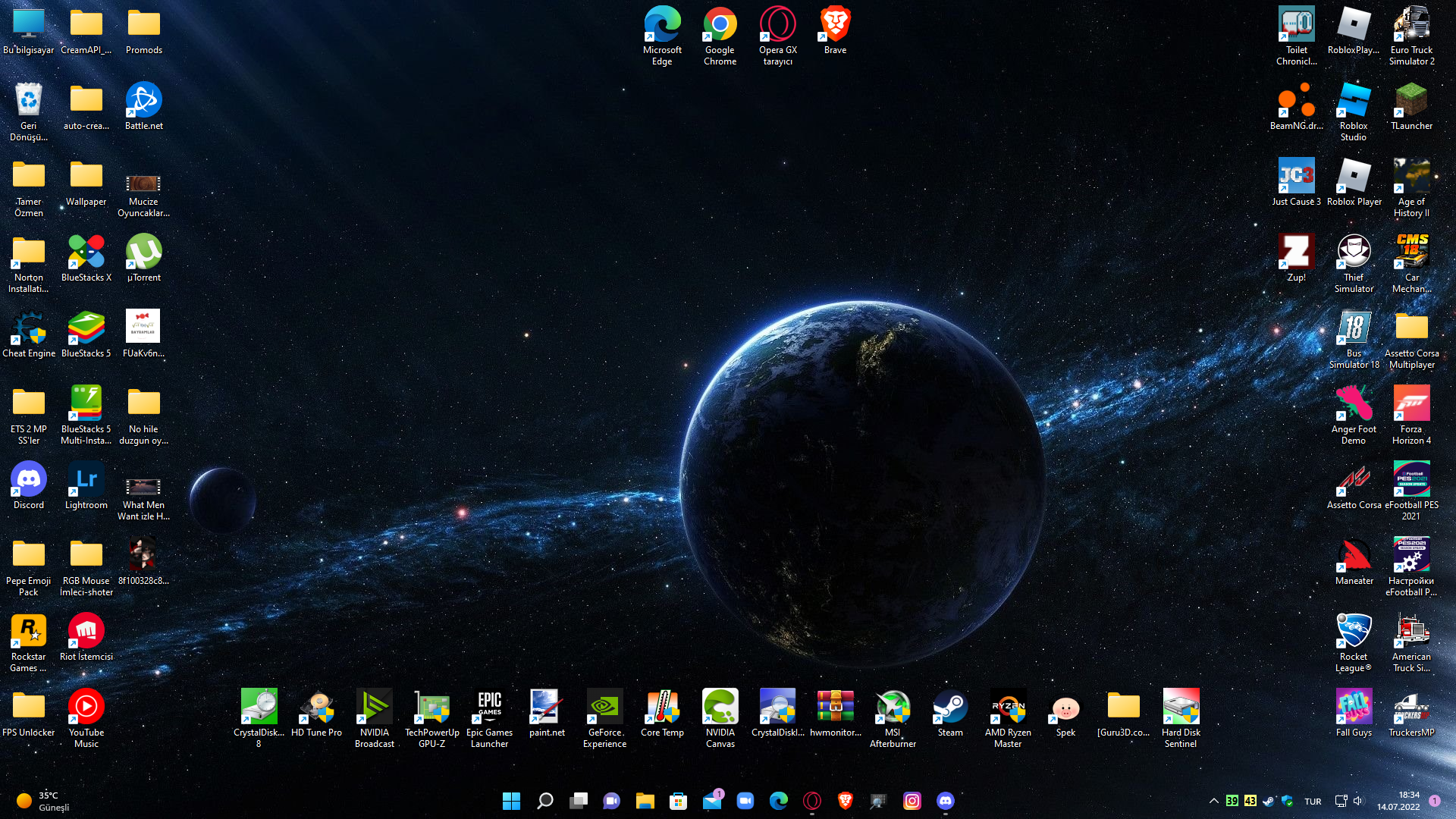Click the hwmonitor shortcut
Viewport: 1456px width, 819px height.
(835, 713)
